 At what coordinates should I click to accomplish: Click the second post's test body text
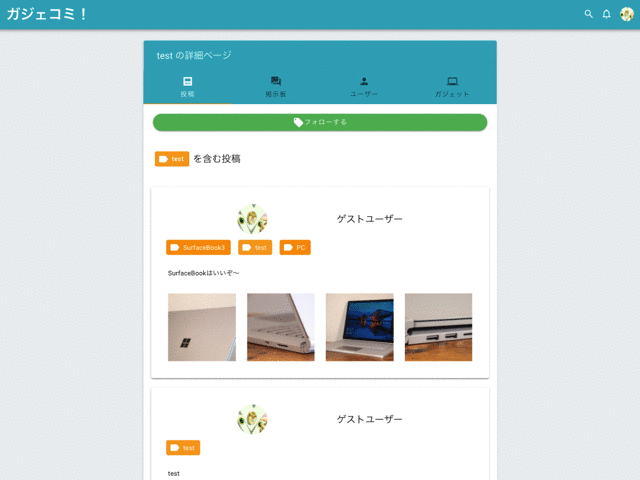(173, 473)
